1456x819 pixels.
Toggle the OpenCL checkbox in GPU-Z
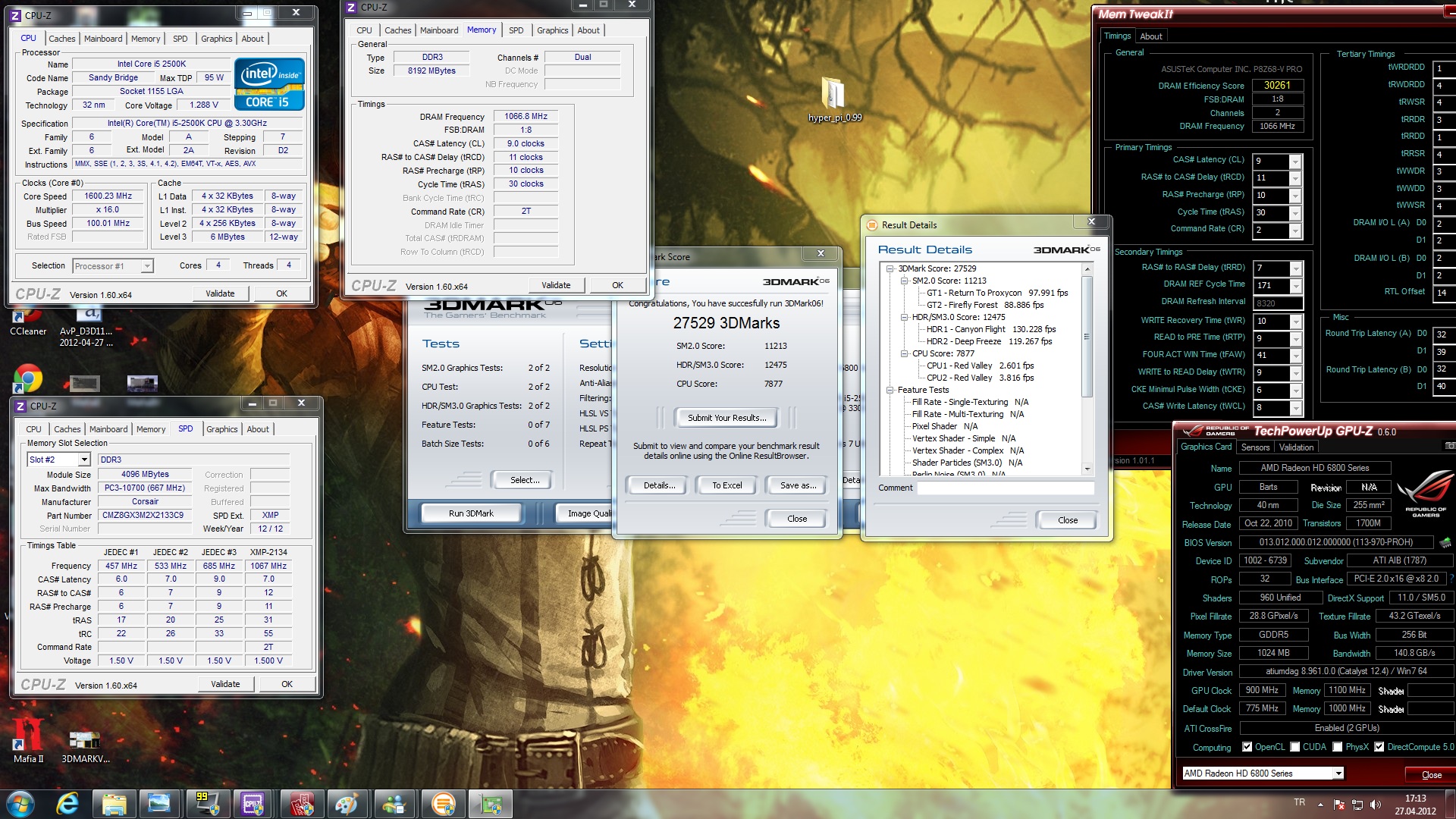click(x=1247, y=747)
